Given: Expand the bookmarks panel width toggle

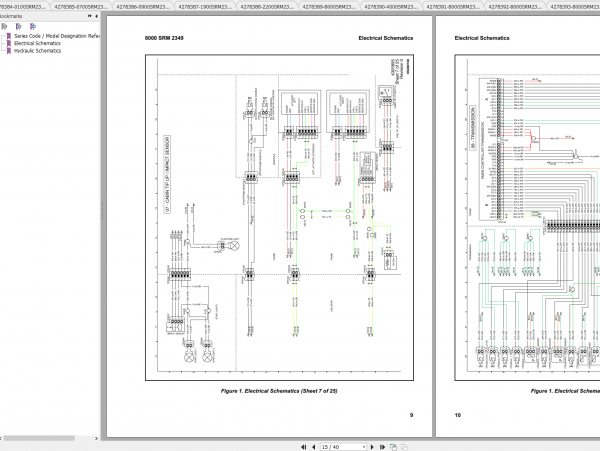Looking at the screenshot, I should pos(90,16).
